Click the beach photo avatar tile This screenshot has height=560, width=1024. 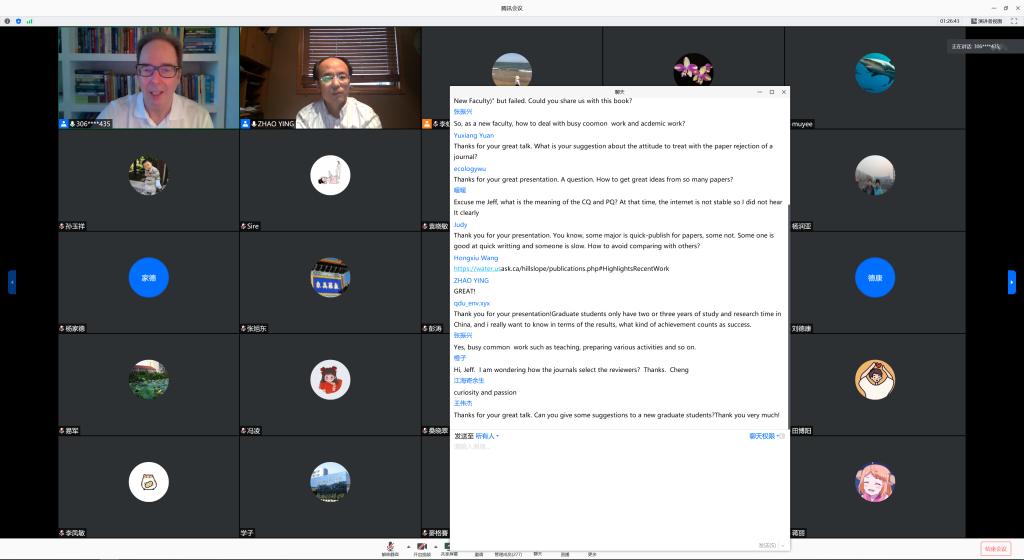click(x=512, y=69)
